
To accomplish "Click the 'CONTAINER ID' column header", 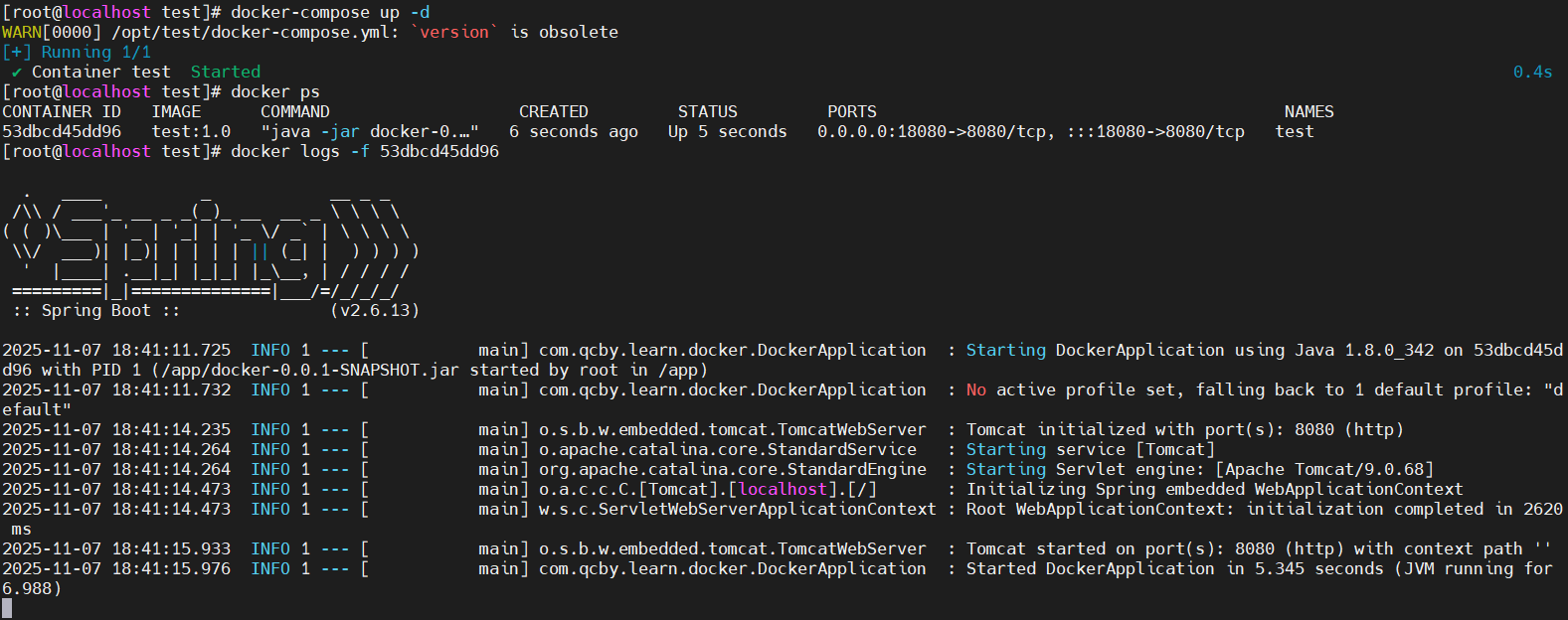I will tap(62, 111).
